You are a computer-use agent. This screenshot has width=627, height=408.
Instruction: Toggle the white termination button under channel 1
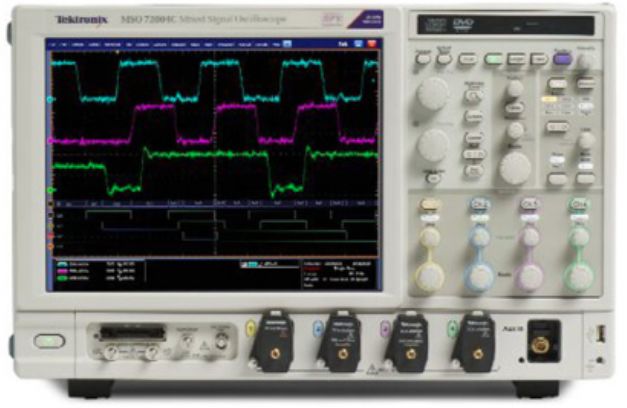click(429, 218)
